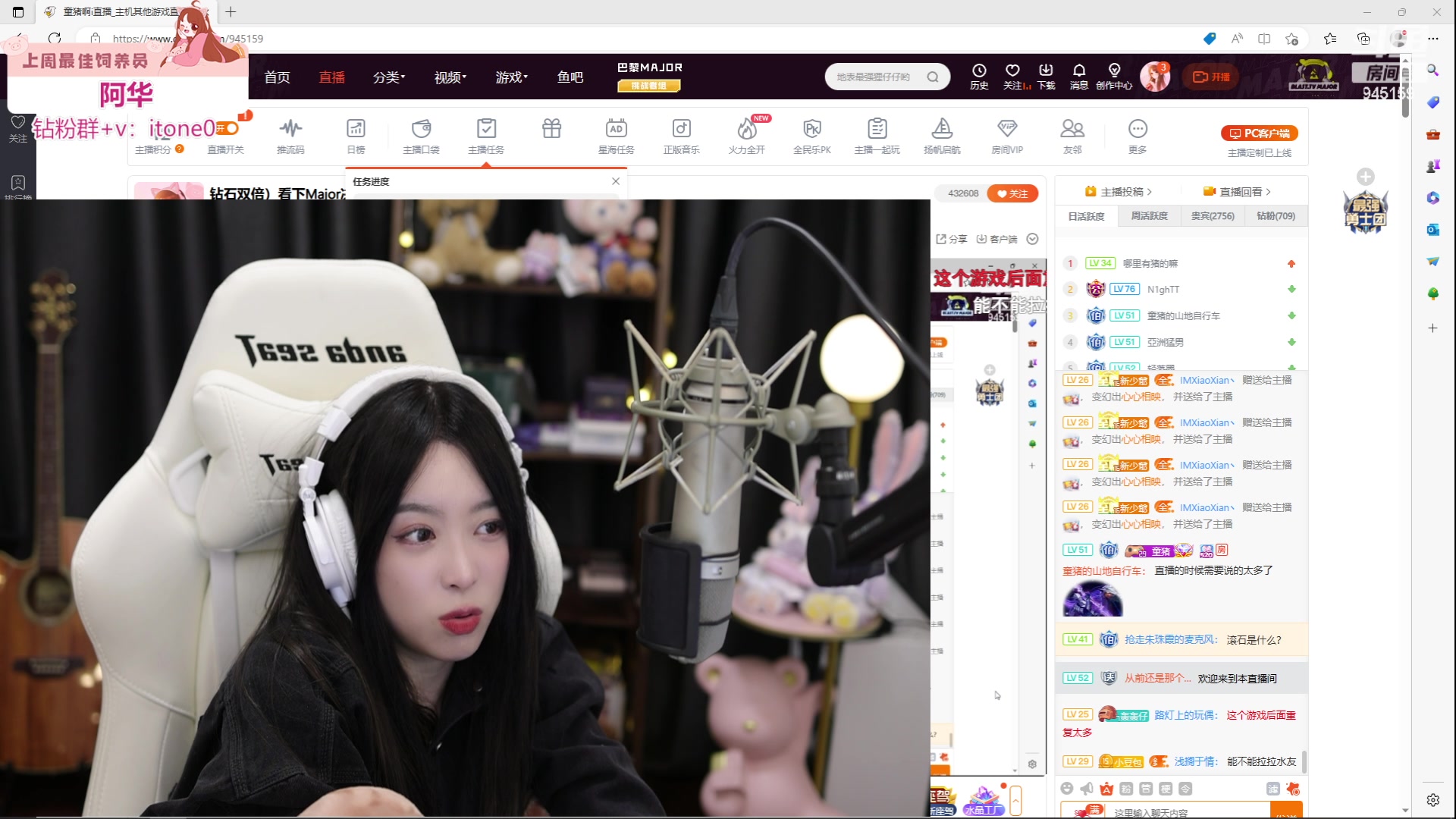The image size is (1456, 819).
Task: Open the 全民乐PK icon
Action: [x=811, y=136]
